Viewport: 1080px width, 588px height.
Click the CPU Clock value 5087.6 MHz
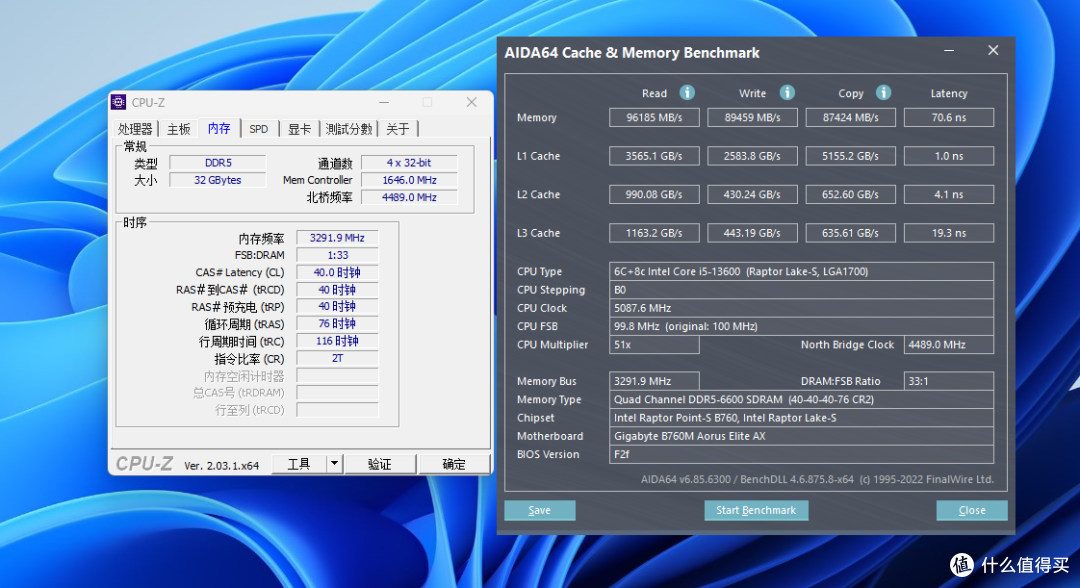pyautogui.click(x=802, y=308)
